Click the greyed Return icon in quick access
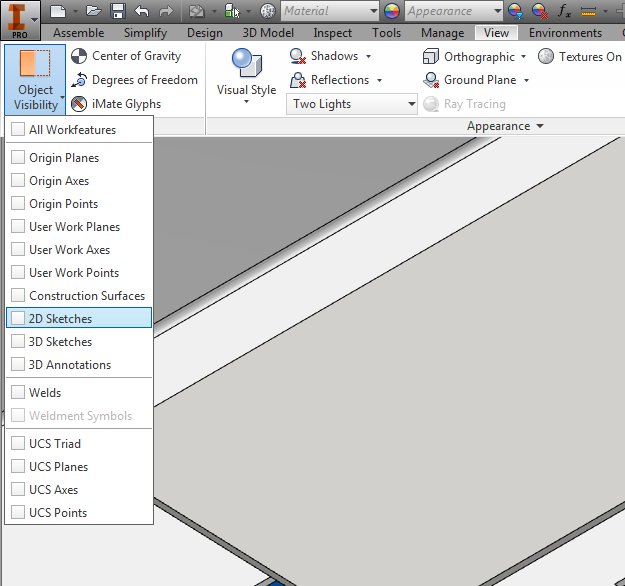 click(196, 11)
